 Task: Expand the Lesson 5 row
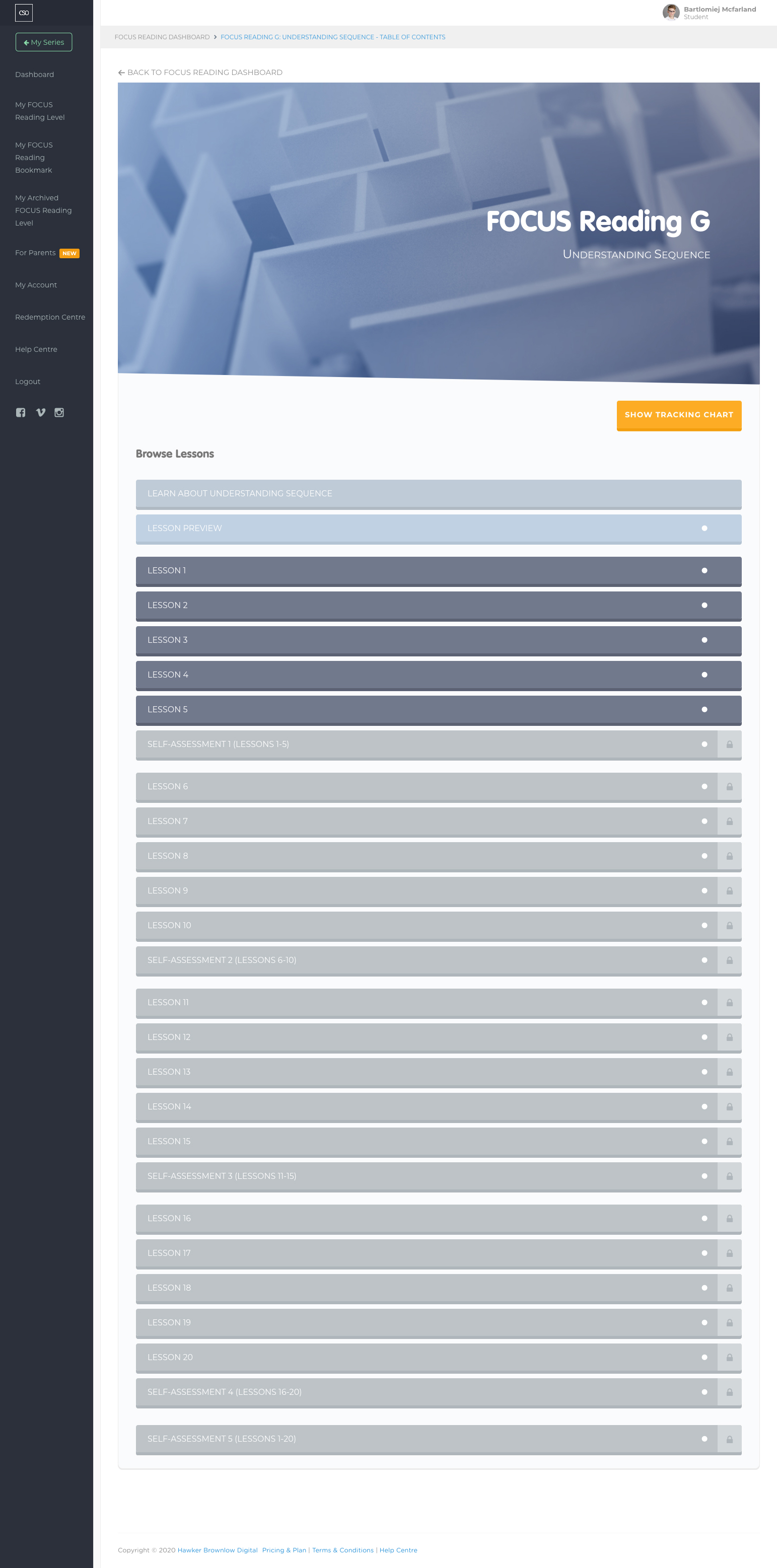[439, 710]
